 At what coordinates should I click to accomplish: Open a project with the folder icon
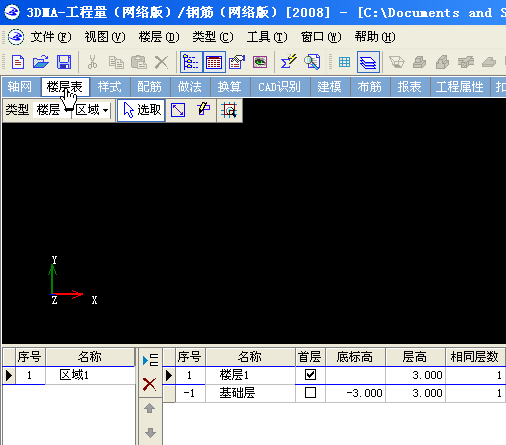(41, 62)
